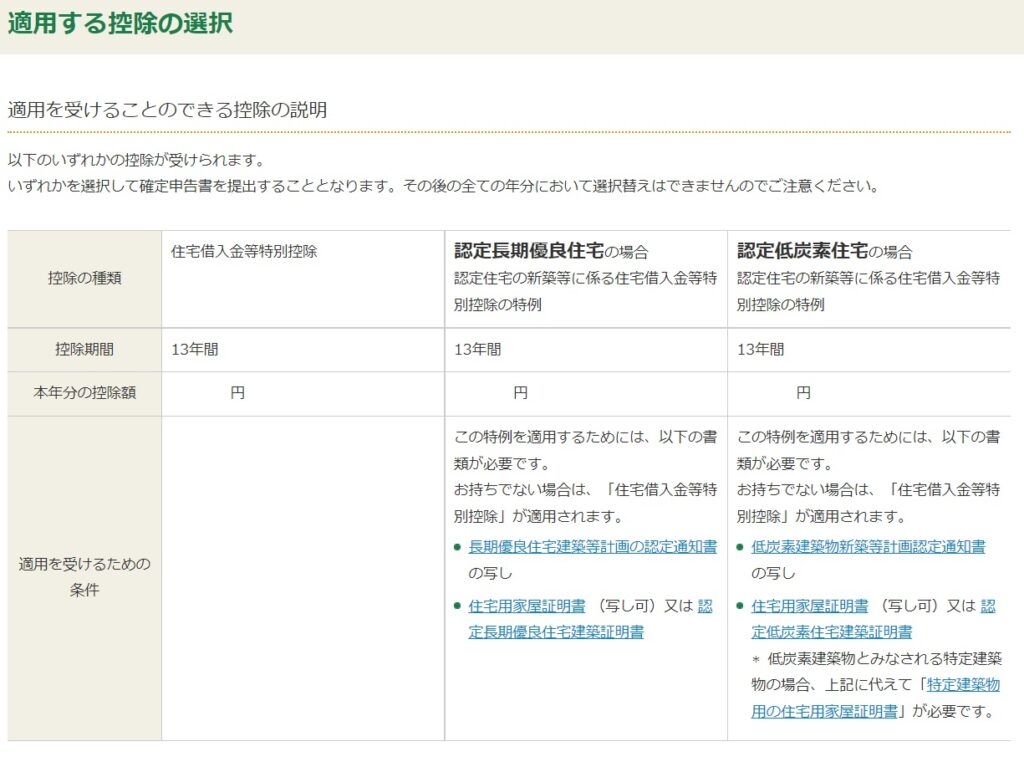This screenshot has width=1024, height=757.
Task: Click the notice starting いずれかを選択して確定申告書を提出
Action: pos(443,186)
